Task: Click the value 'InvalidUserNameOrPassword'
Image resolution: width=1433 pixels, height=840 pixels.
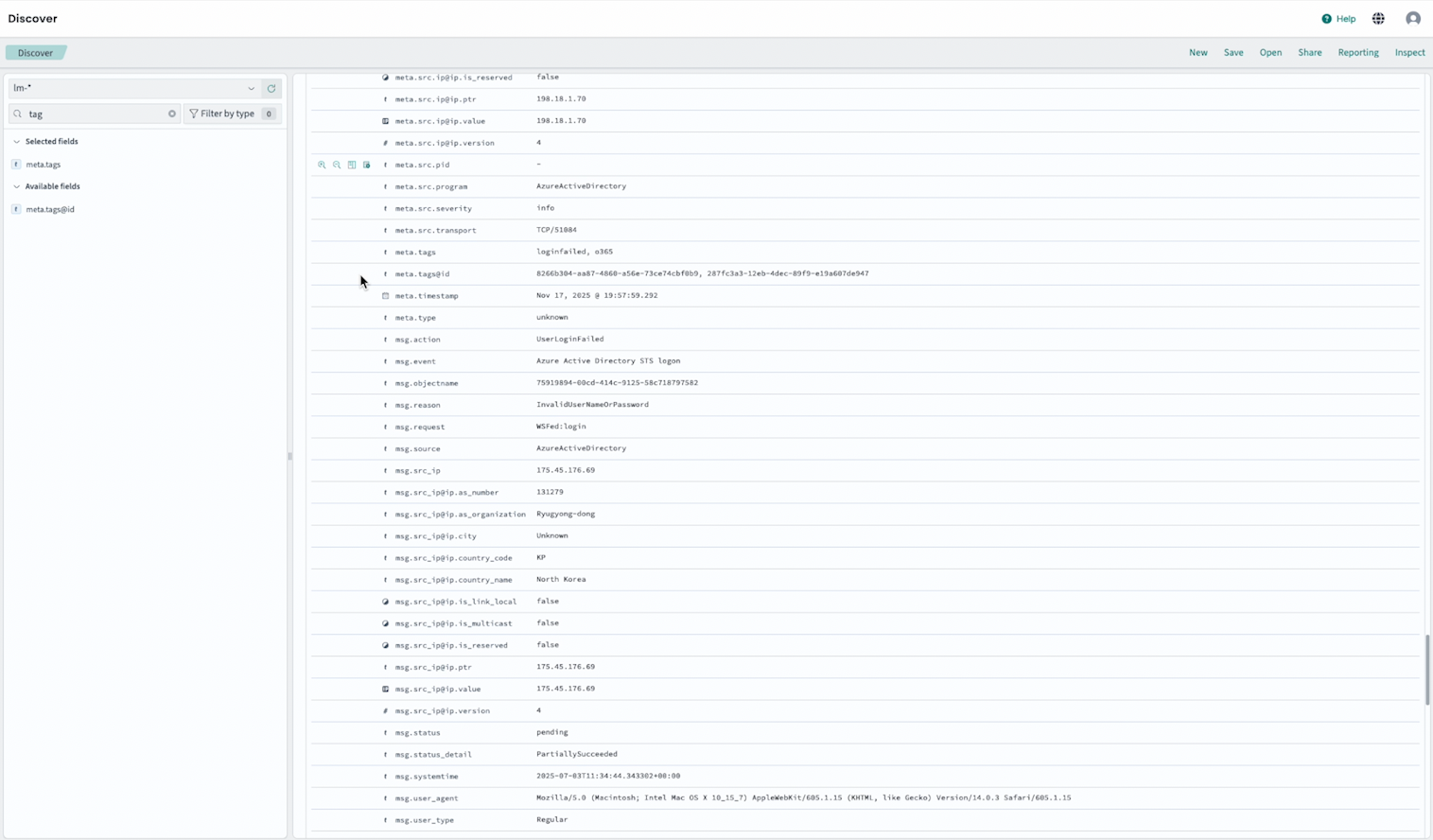Action: (x=592, y=405)
